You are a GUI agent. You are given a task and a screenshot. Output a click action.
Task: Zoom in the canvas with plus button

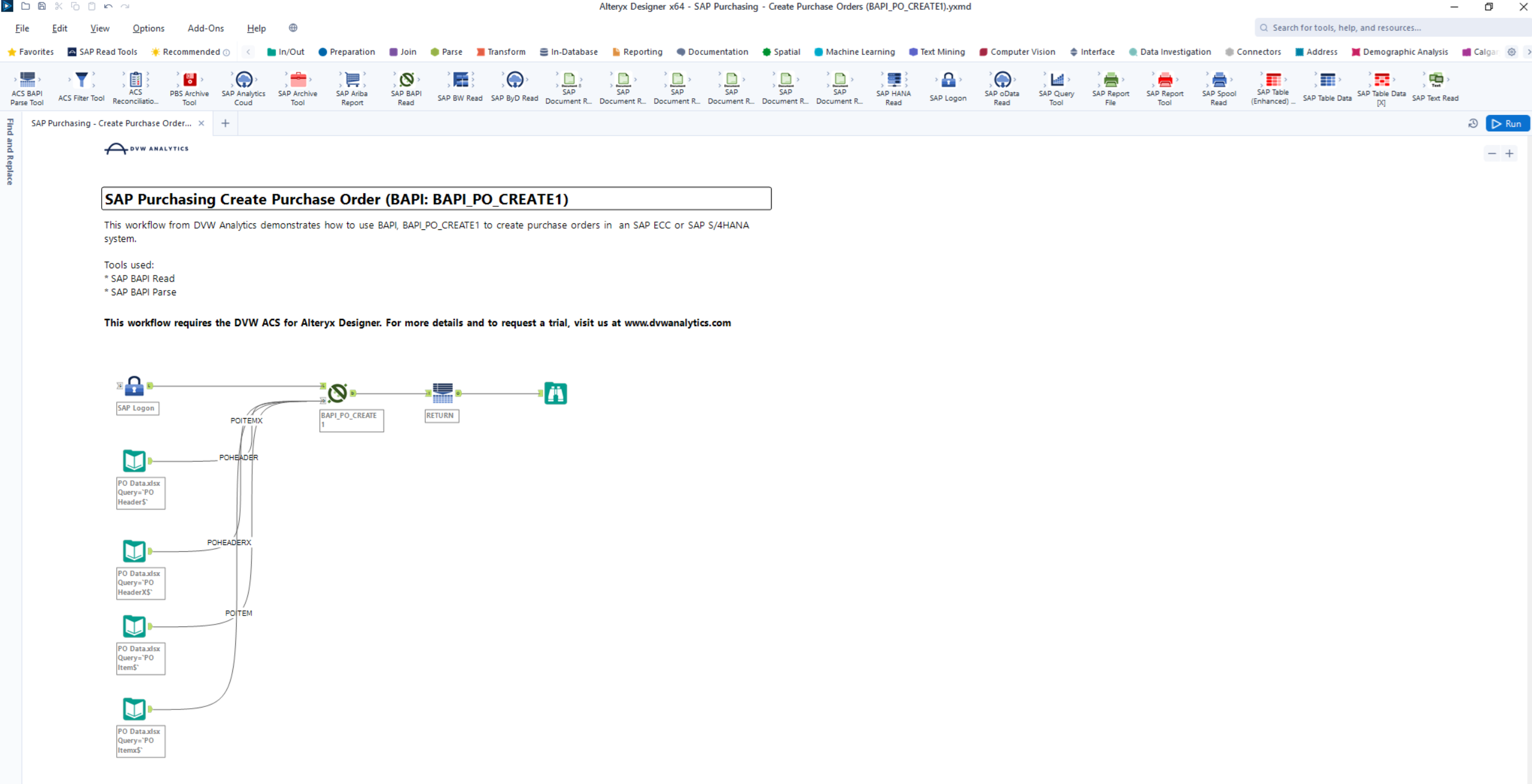1509,153
